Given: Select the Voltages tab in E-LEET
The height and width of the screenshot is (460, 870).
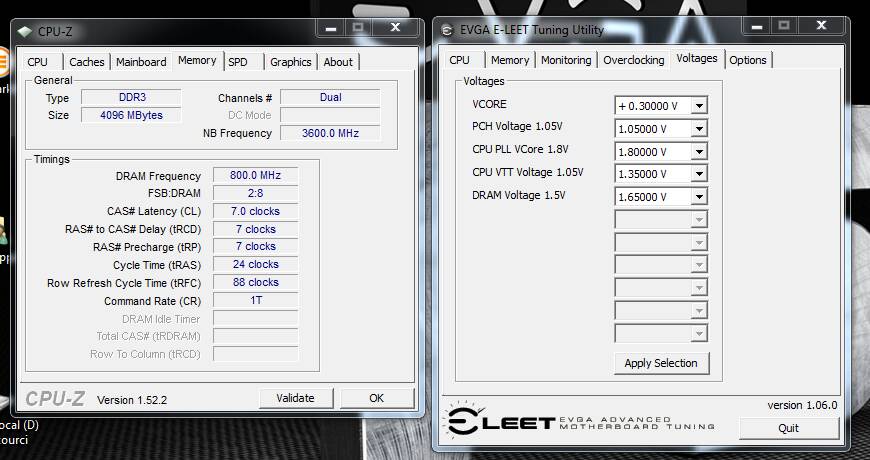Looking at the screenshot, I should pos(697,58).
